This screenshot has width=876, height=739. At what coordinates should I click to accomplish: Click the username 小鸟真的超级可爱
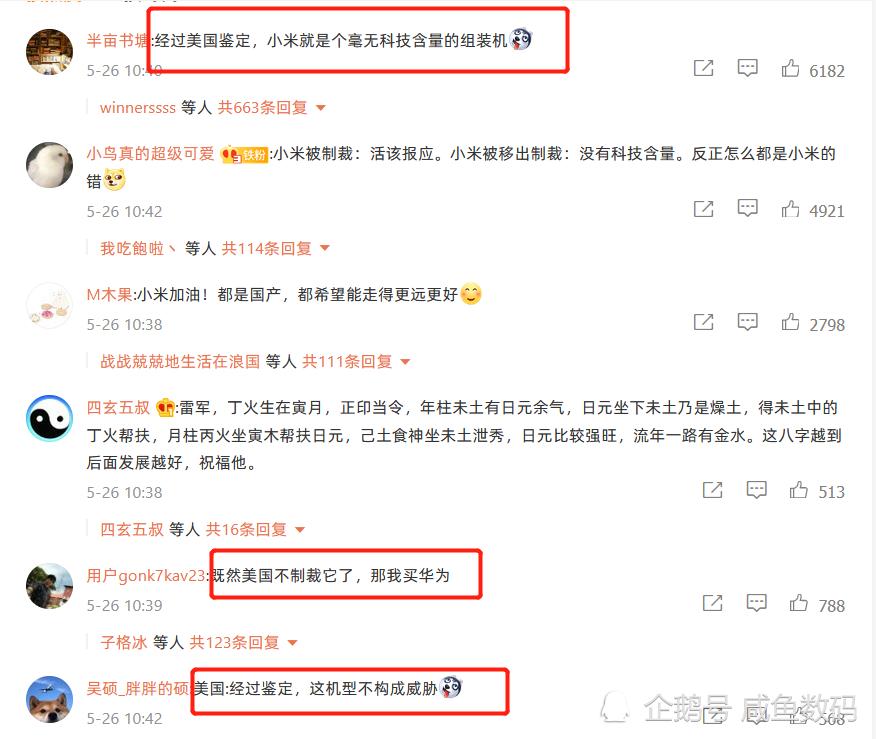point(150,153)
